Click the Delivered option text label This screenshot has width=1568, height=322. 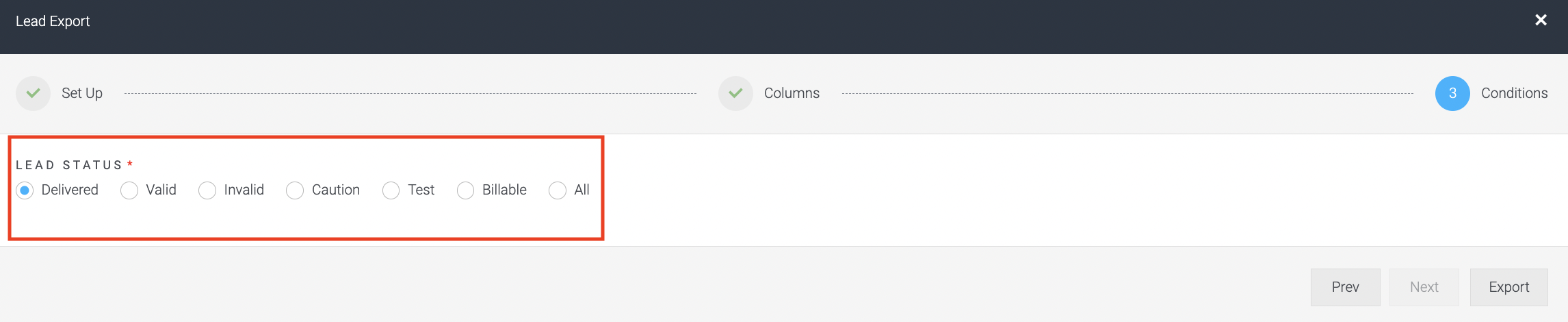pyautogui.click(x=70, y=190)
